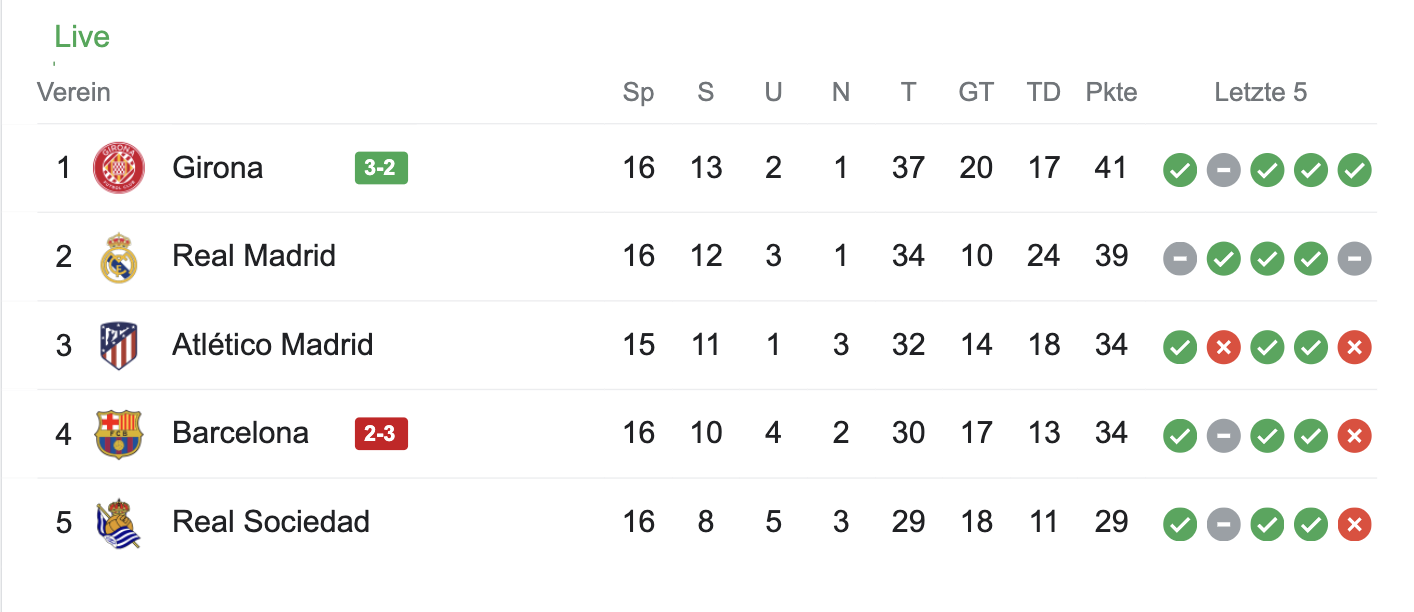Open the Real Sociedad team name link
1414x612 pixels.
click(271, 522)
